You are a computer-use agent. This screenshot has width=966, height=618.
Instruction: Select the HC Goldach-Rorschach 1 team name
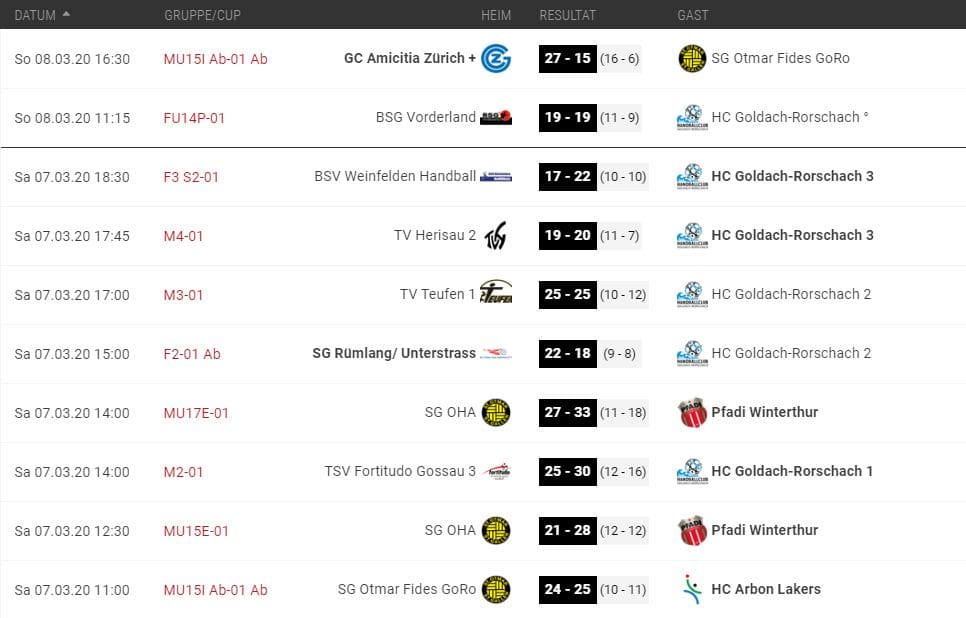coord(792,471)
